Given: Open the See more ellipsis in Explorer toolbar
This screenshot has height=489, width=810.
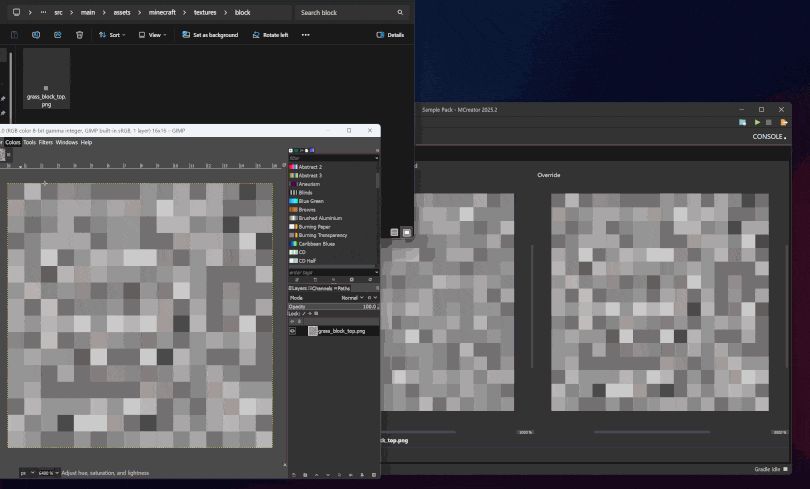Looking at the screenshot, I should click(306, 35).
